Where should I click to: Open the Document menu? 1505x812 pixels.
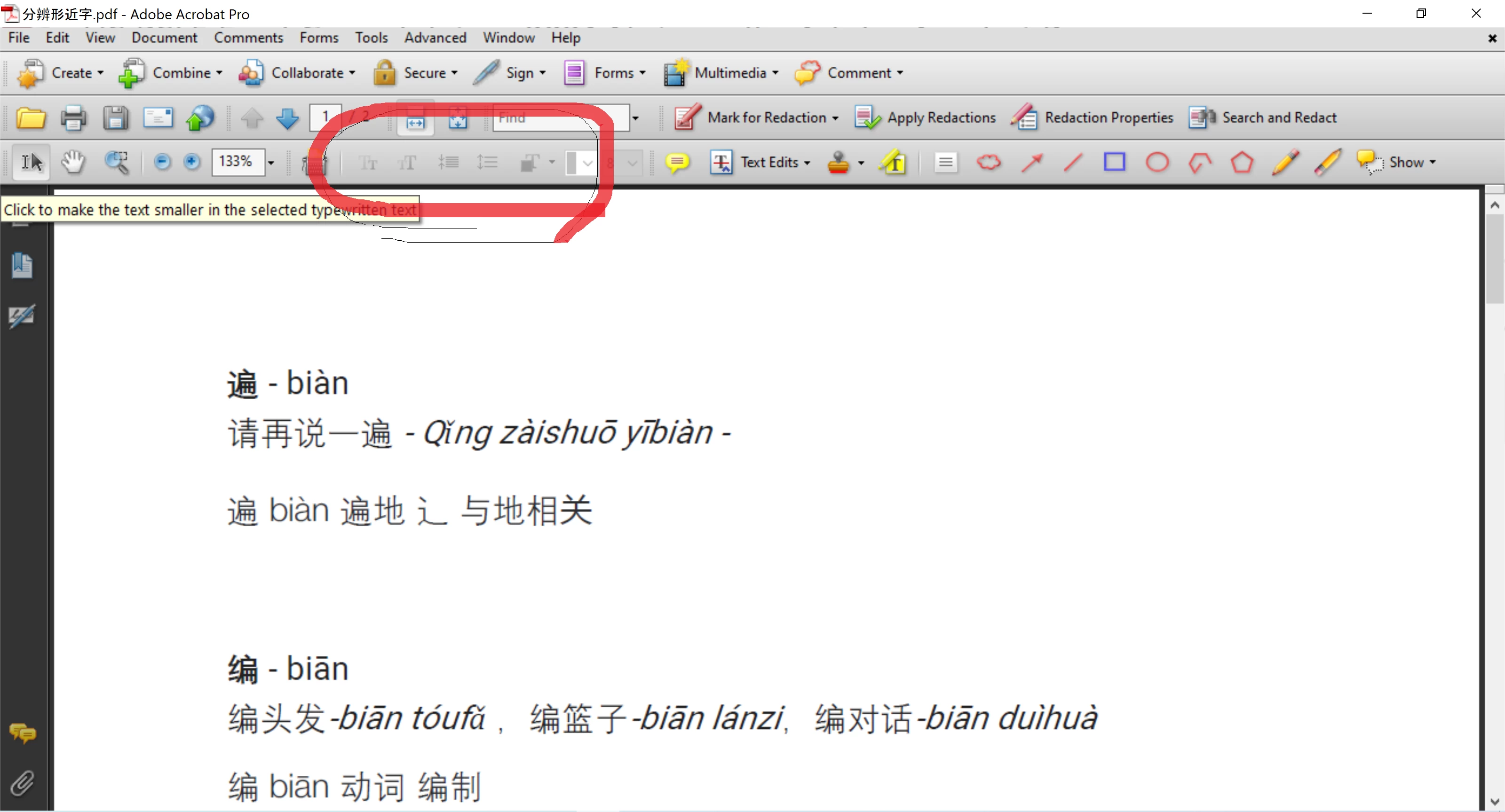tap(164, 38)
